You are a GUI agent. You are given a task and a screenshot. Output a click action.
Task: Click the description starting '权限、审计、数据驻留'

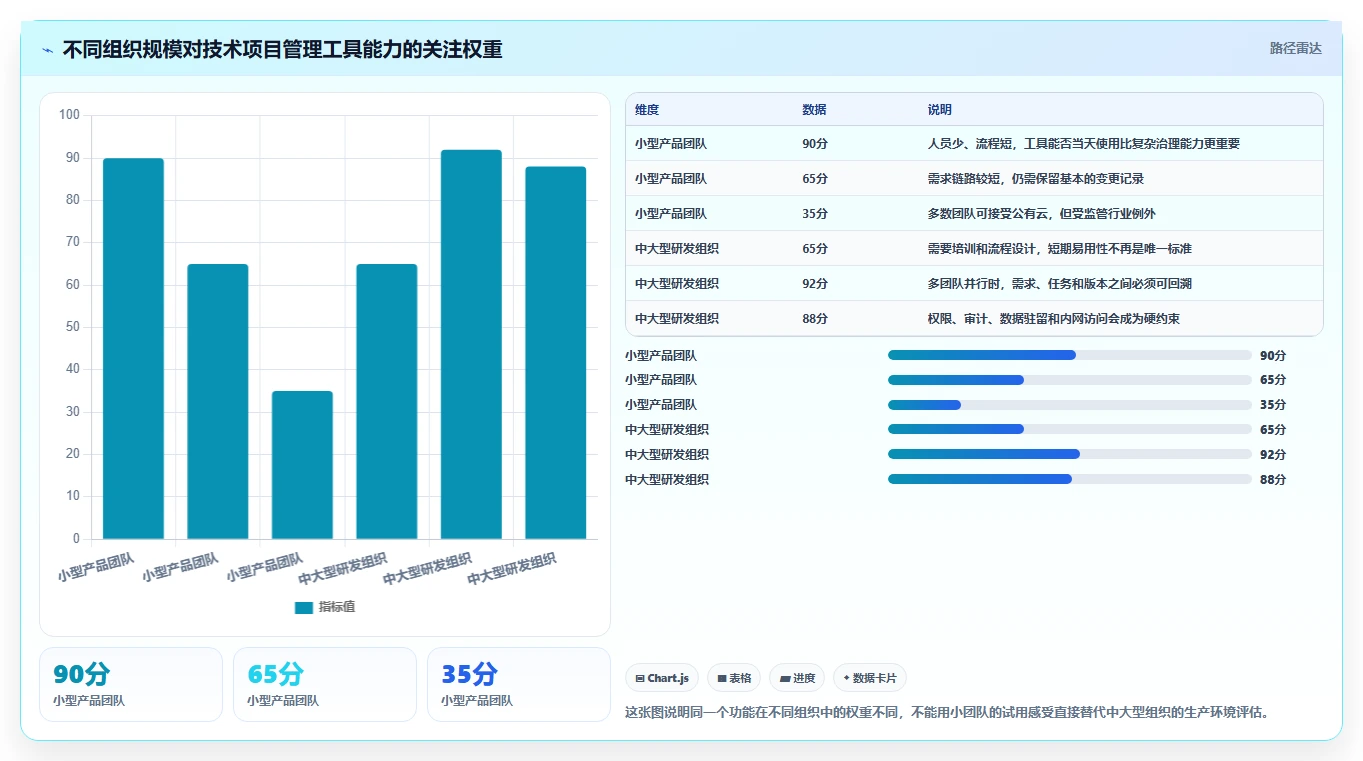[x=1054, y=319]
